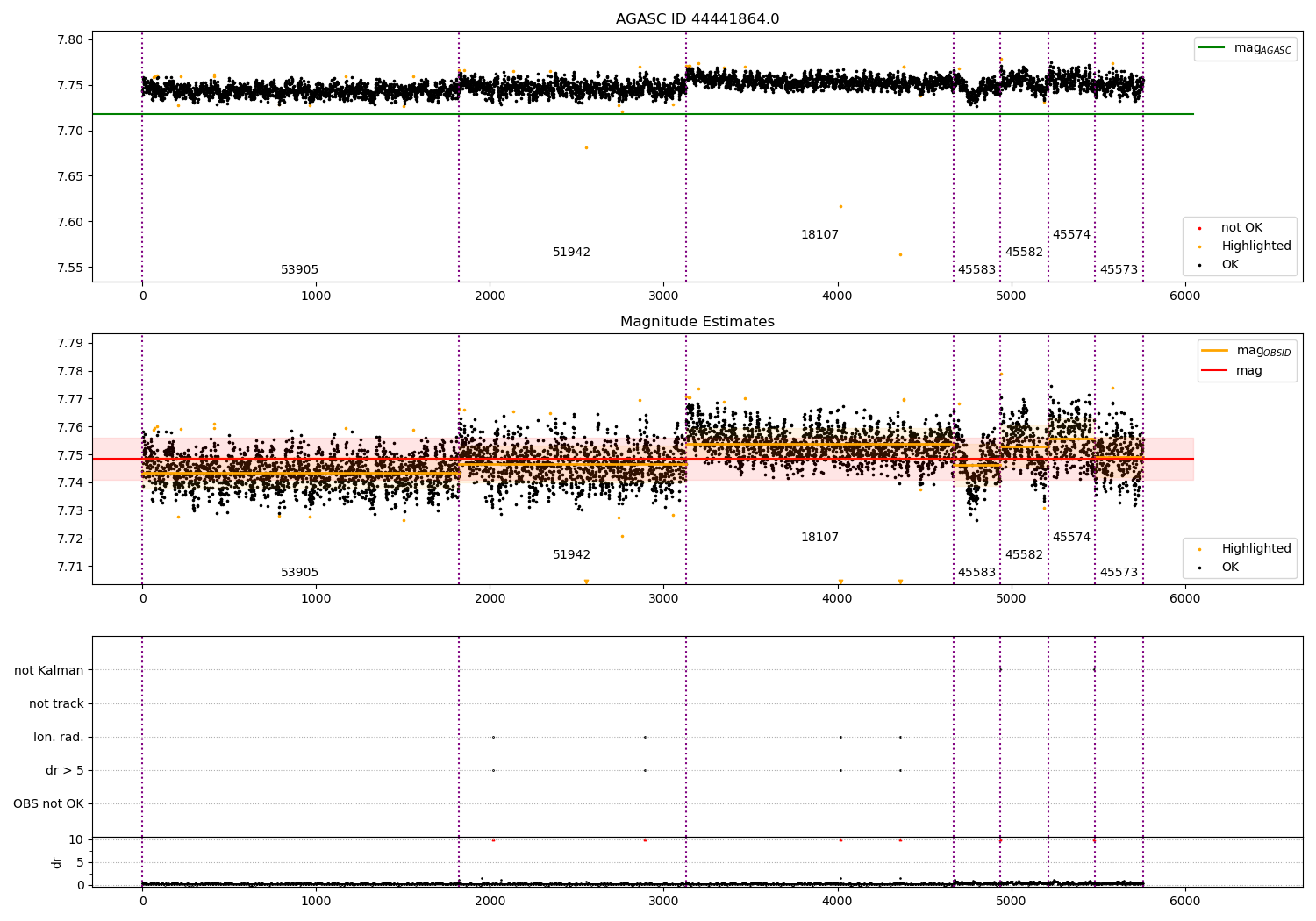
Task: Click the 6000 x-tick of the bottom plot
Action: tap(1185, 901)
